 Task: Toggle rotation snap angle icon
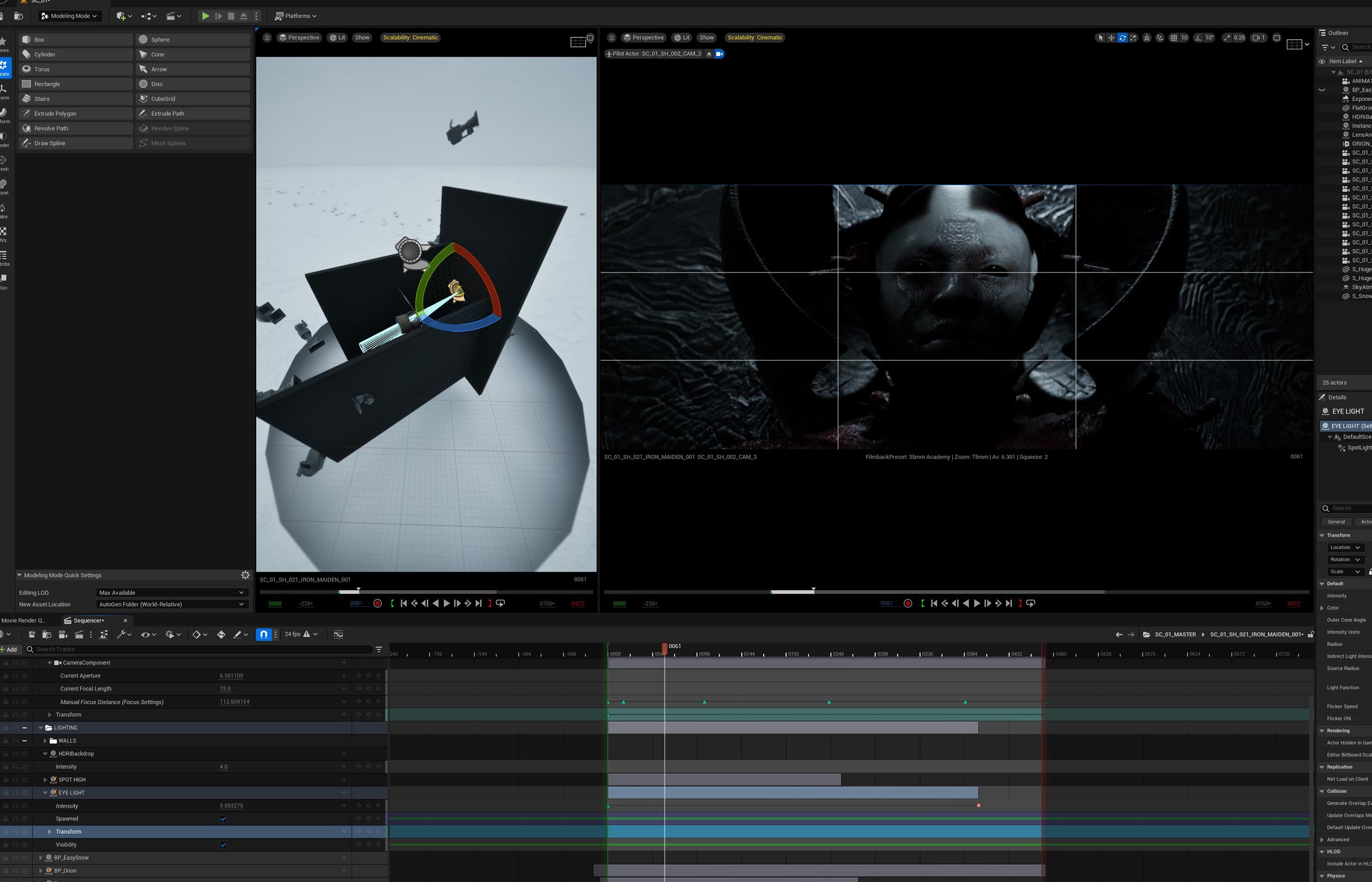click(x=1198, y=38)
